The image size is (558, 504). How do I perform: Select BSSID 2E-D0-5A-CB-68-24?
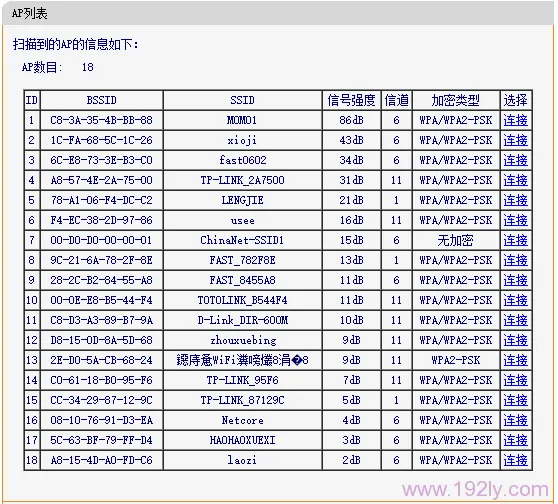click(x=101, y=360)
